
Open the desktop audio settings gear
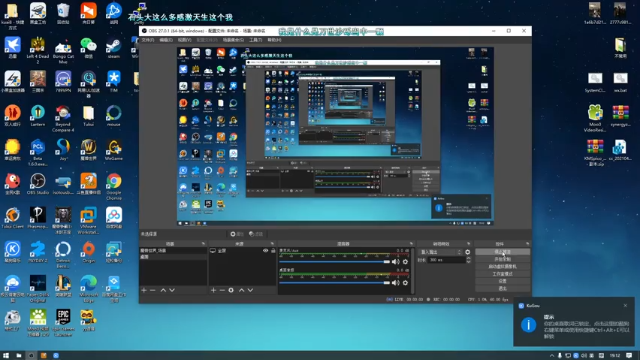tap(405, 282)
